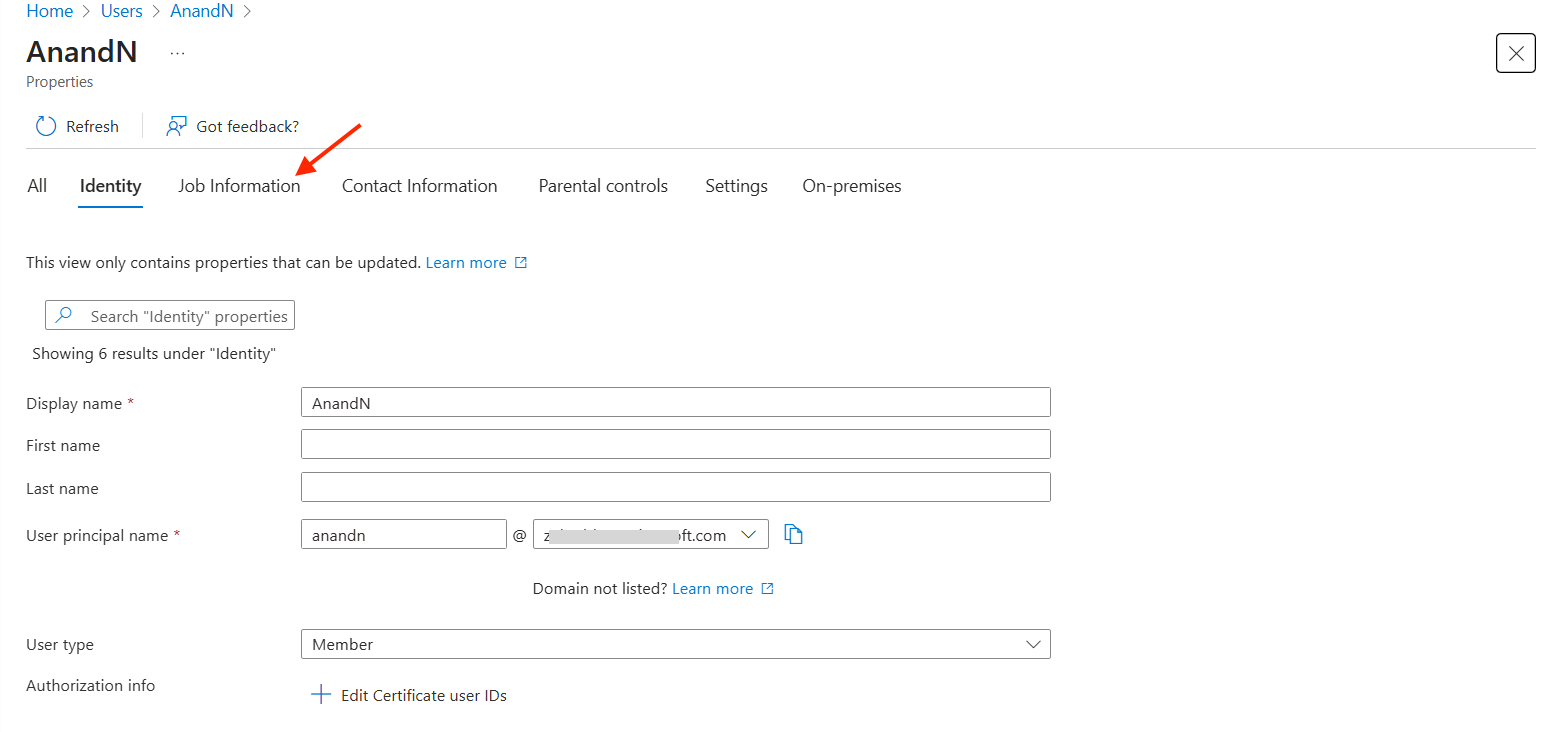
Task: Navigate to Users in breadcrumb
Action: tap(122, 11)
